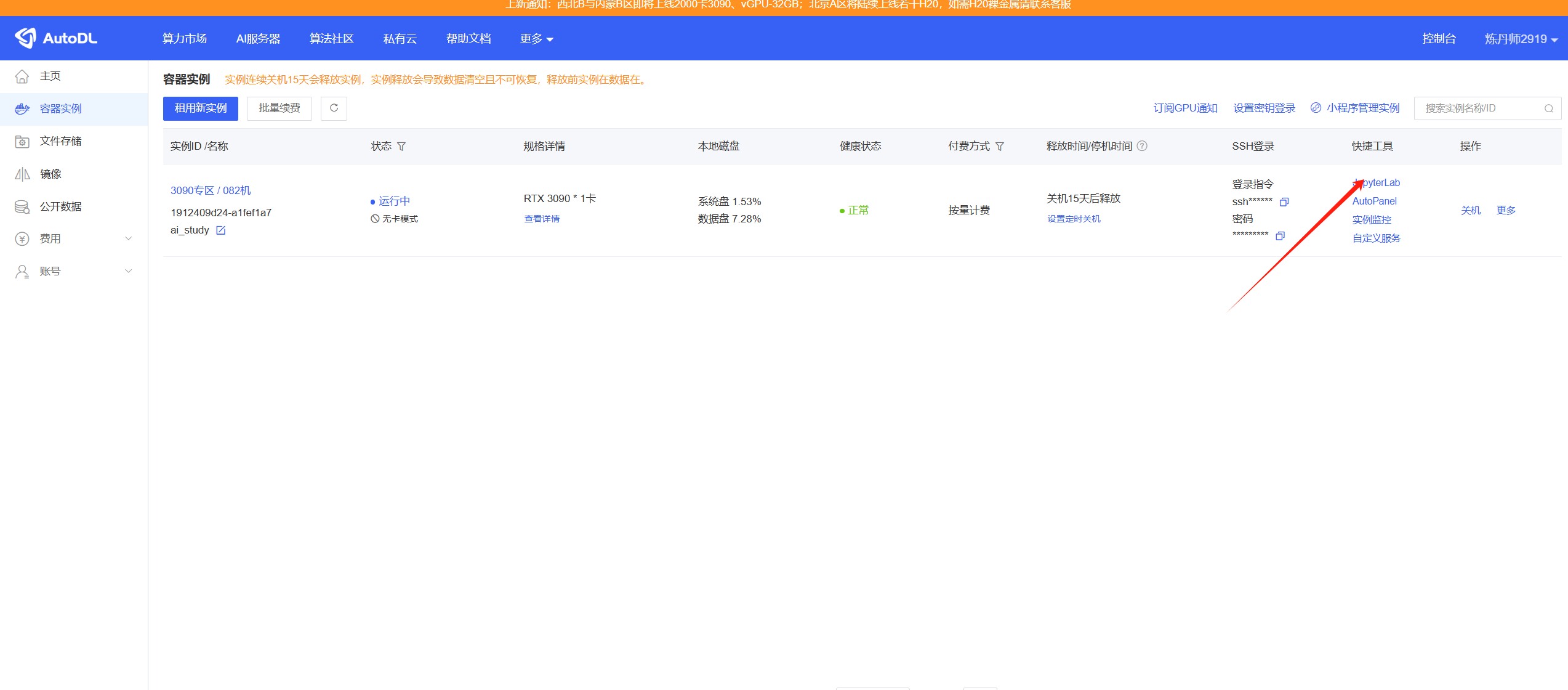Click the file storage icon beside 文件存储

click(22, 142)
